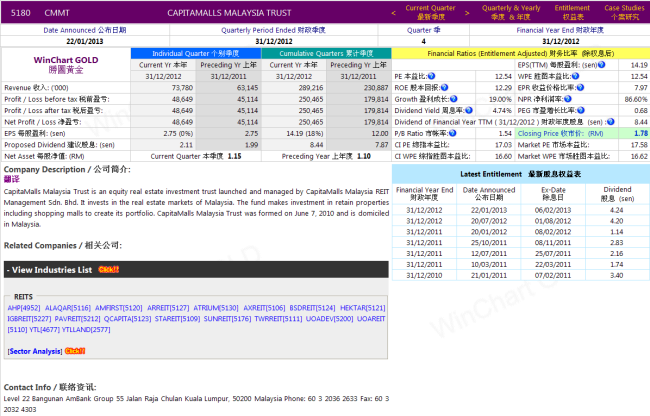Screen dimensions: 650x416
Task: Click the EPR help icon
Action: tap(580, 87)
